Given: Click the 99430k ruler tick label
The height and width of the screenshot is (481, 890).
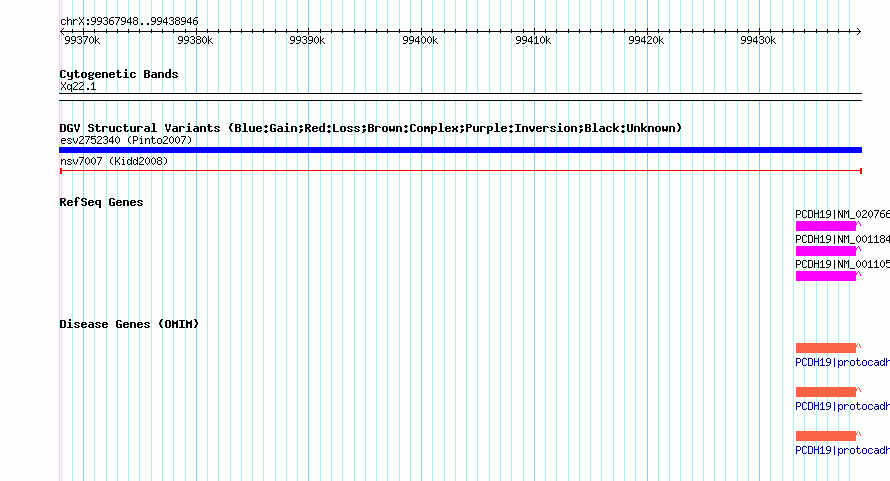Looking at the screenshot, I should point(758,40).
